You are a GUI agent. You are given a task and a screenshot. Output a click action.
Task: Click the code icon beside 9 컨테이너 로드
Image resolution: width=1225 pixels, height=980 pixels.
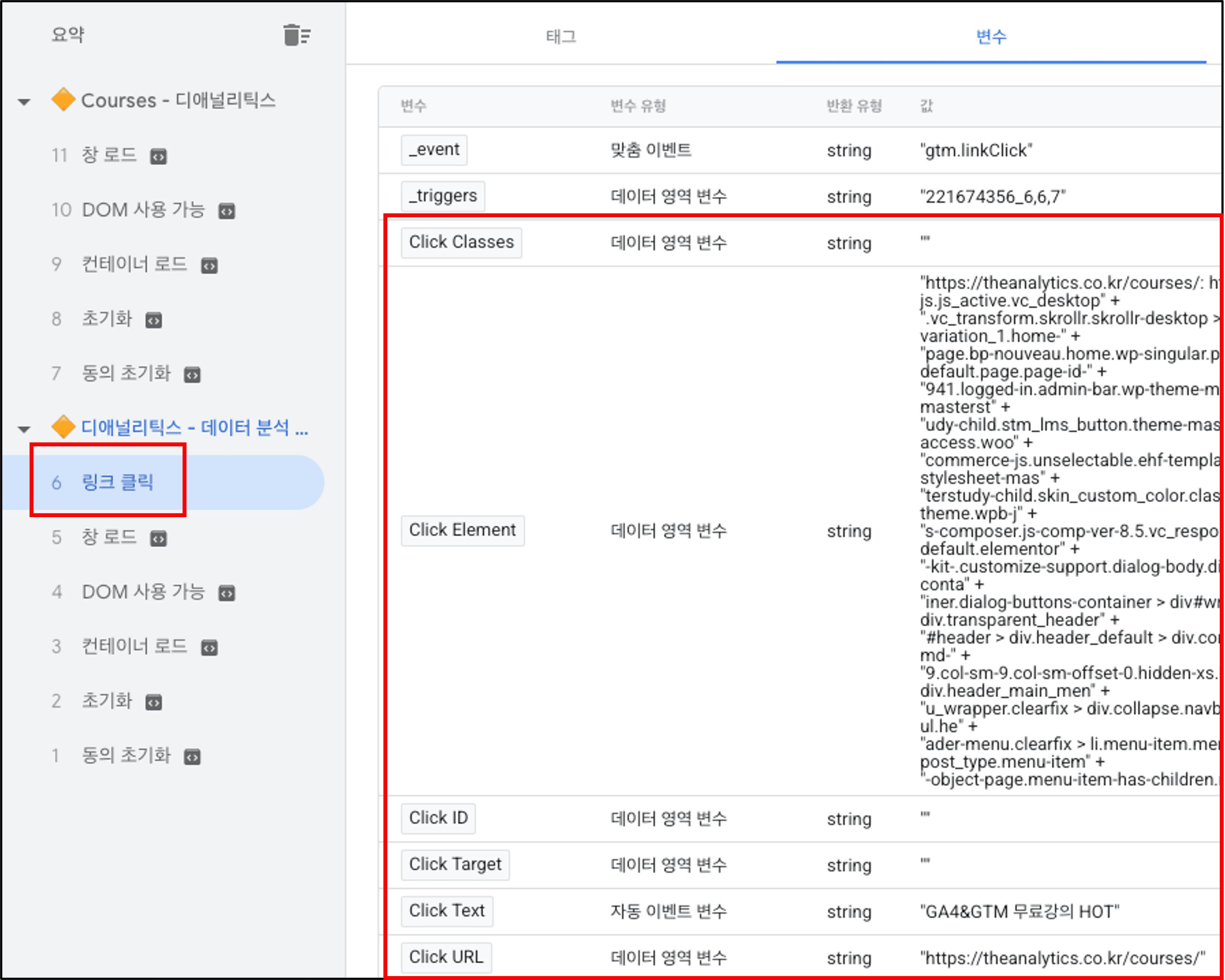(210, 265)
